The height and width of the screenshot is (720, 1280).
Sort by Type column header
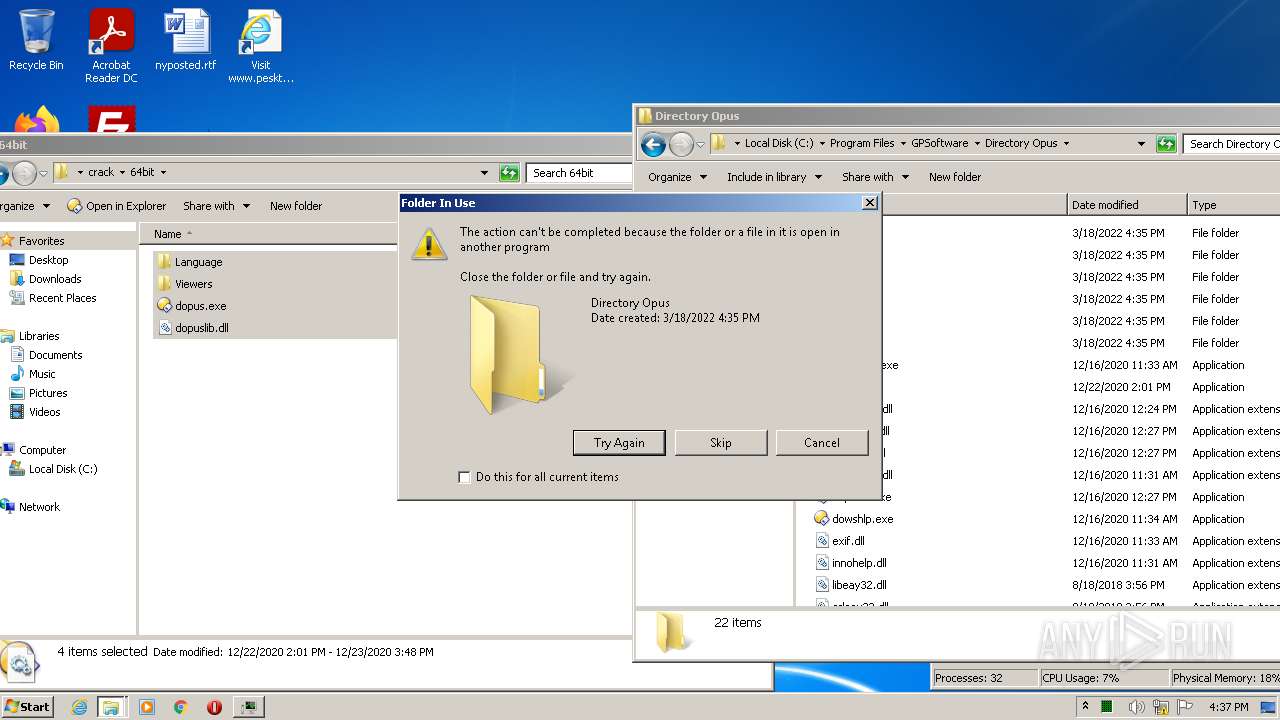1234,205
